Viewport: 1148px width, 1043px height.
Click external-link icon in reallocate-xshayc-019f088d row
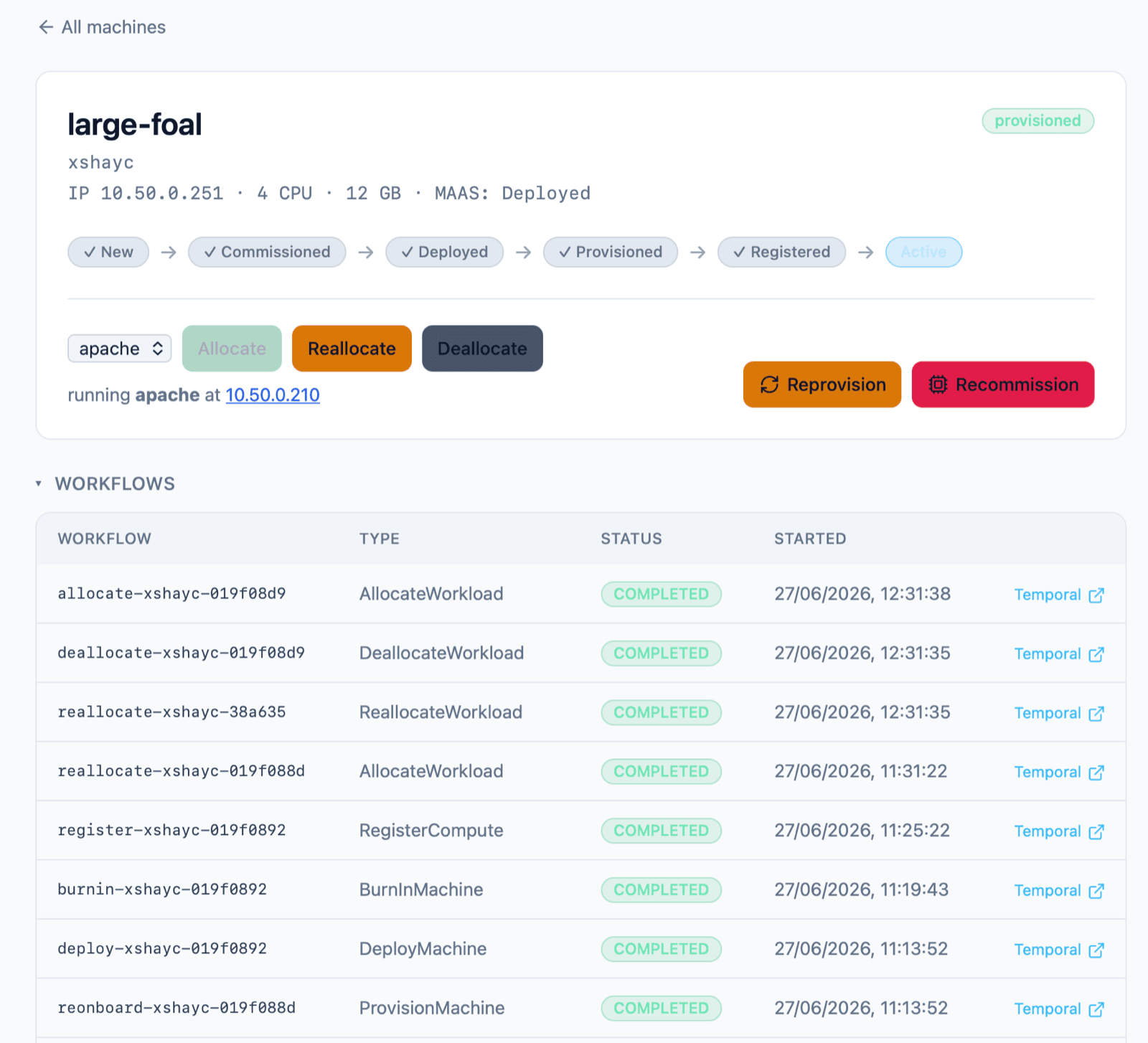(x=1096, y=773)
